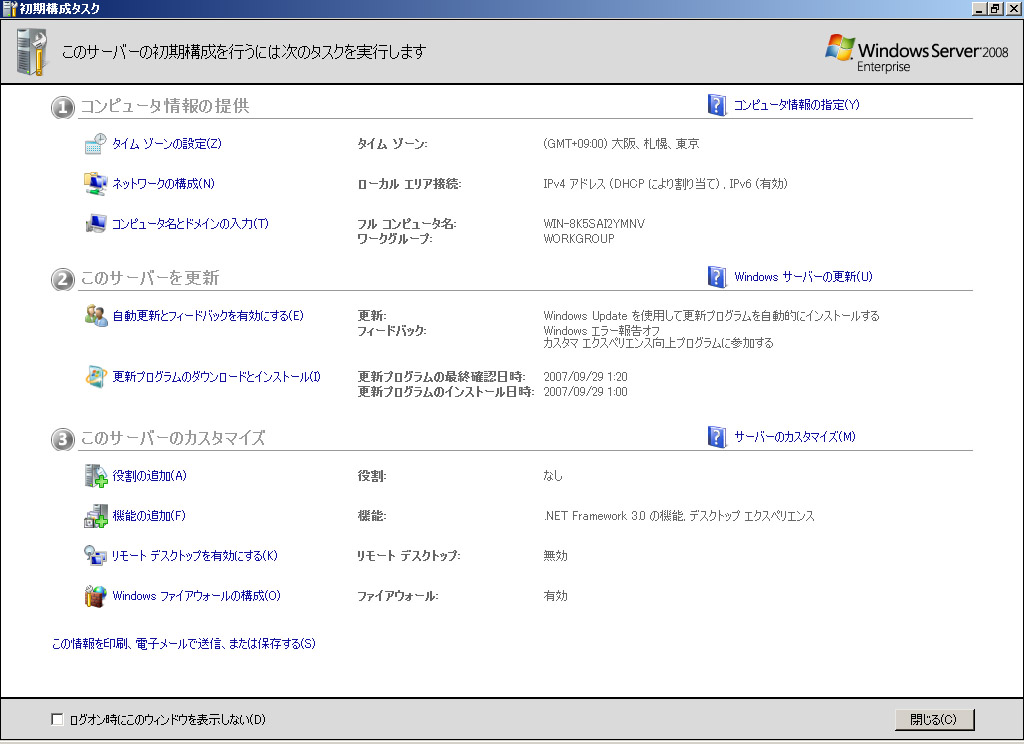Minimize the 初期構成タスク window

[979, 8]
